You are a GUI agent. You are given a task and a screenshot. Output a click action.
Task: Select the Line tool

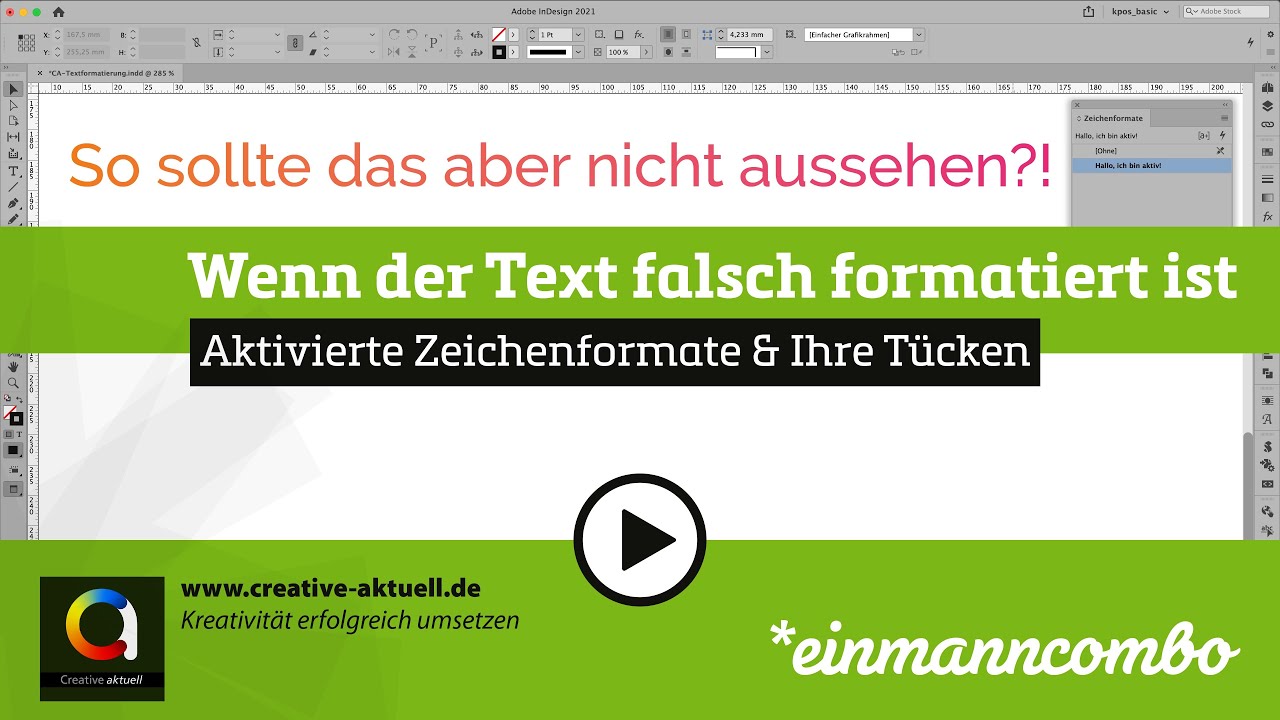click(x=13, y=187)
